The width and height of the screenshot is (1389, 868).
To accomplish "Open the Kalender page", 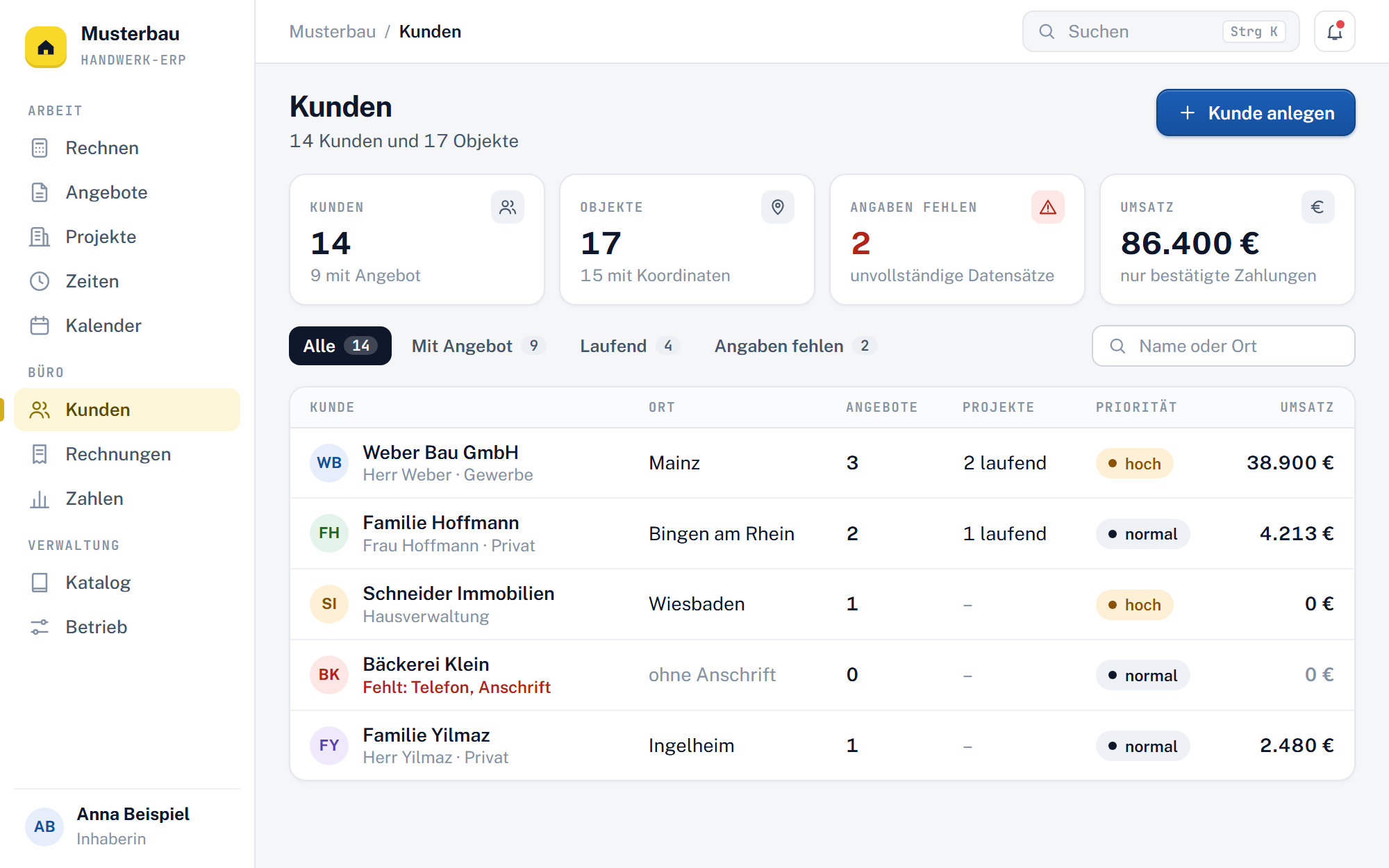I will [127, 326].
